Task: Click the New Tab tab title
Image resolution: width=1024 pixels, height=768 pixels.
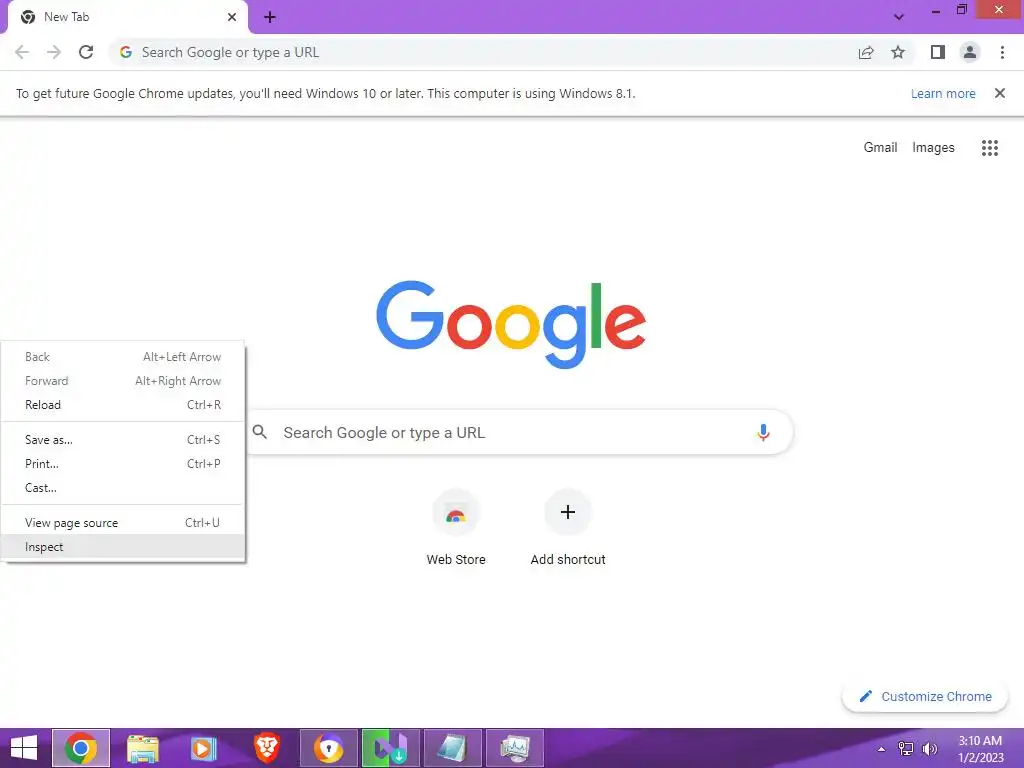Action: click(66, 17)
